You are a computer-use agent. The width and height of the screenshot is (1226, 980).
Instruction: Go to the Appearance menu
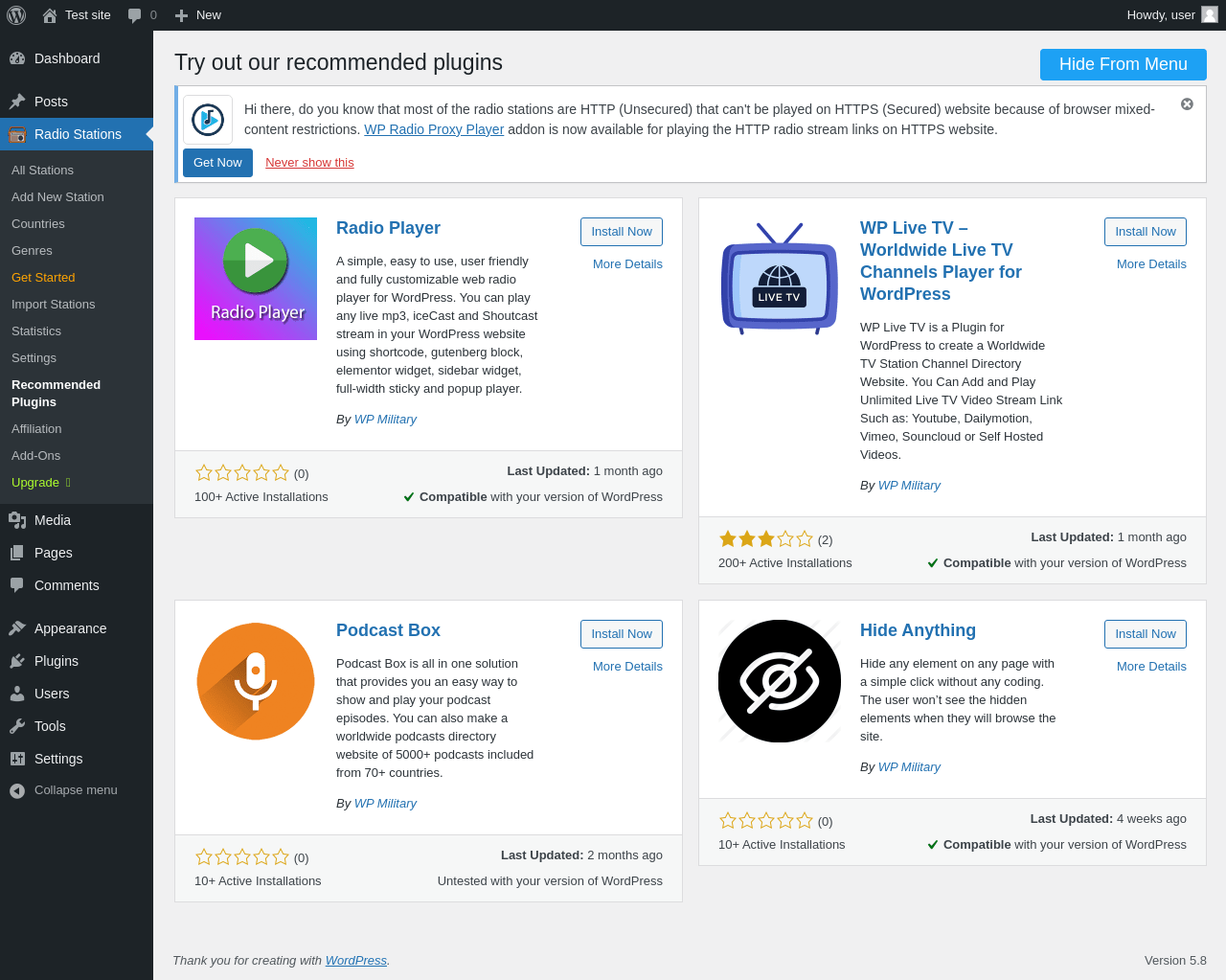(70, 628)
